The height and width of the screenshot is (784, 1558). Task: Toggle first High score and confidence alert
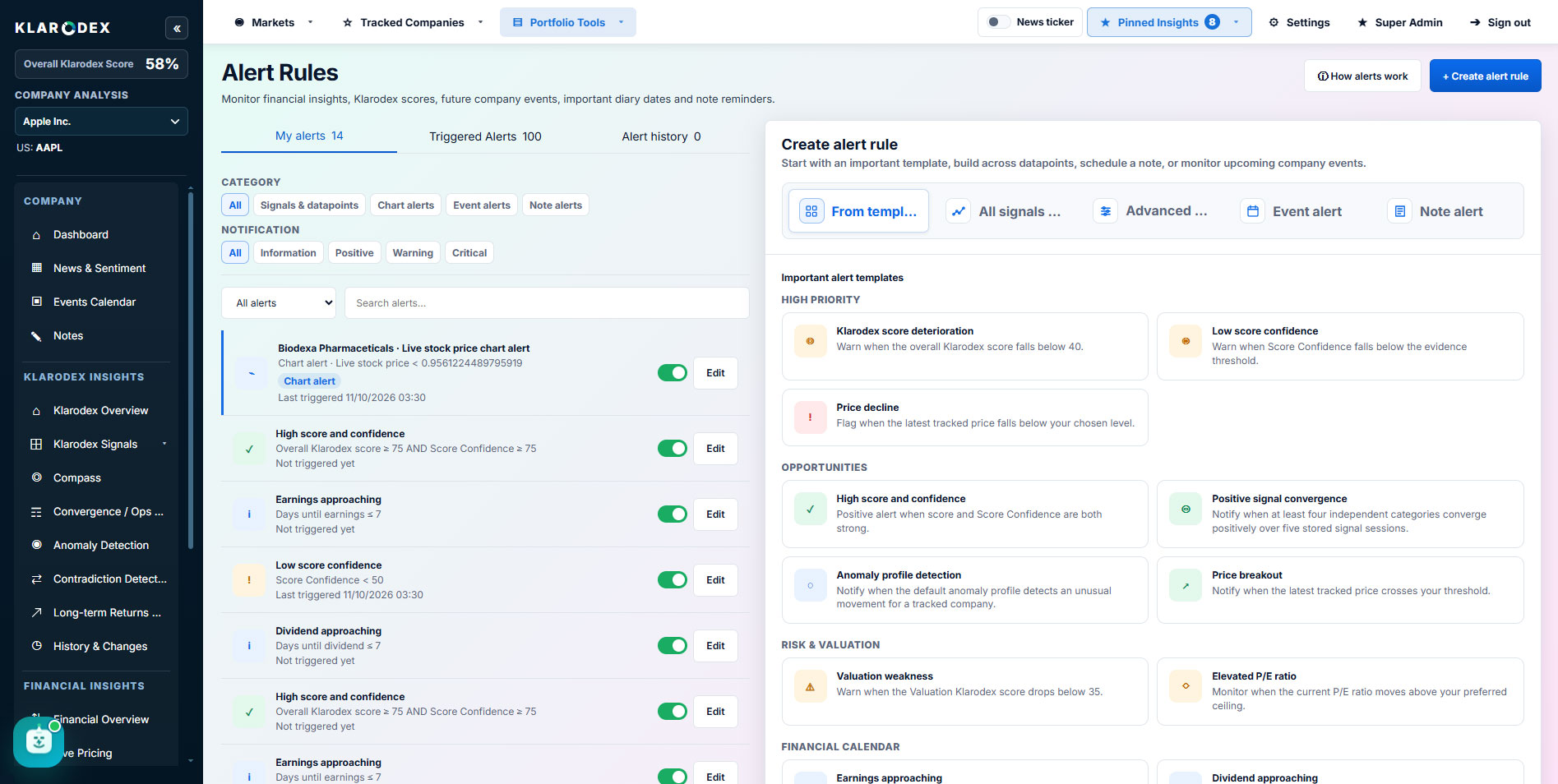(x=672, y=449)
